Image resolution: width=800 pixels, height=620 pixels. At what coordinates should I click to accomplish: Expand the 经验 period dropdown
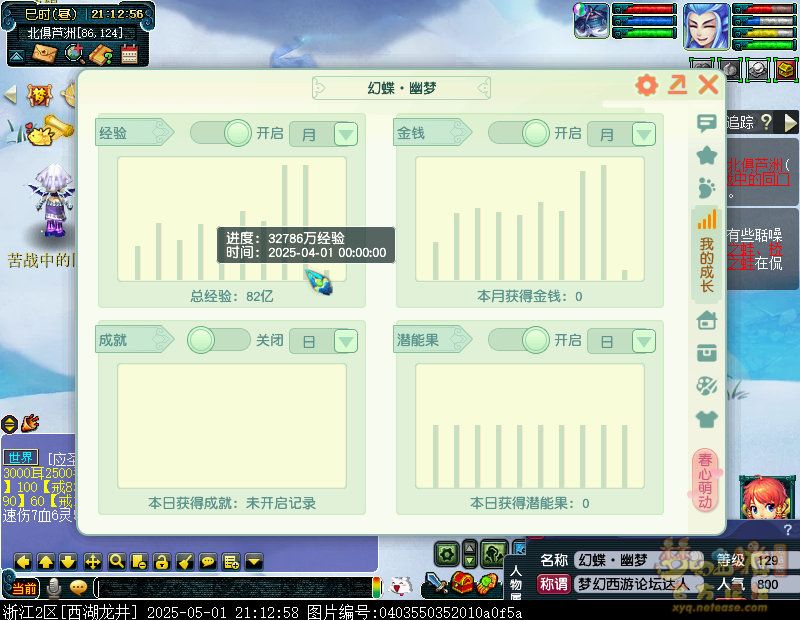coord(346,134)
